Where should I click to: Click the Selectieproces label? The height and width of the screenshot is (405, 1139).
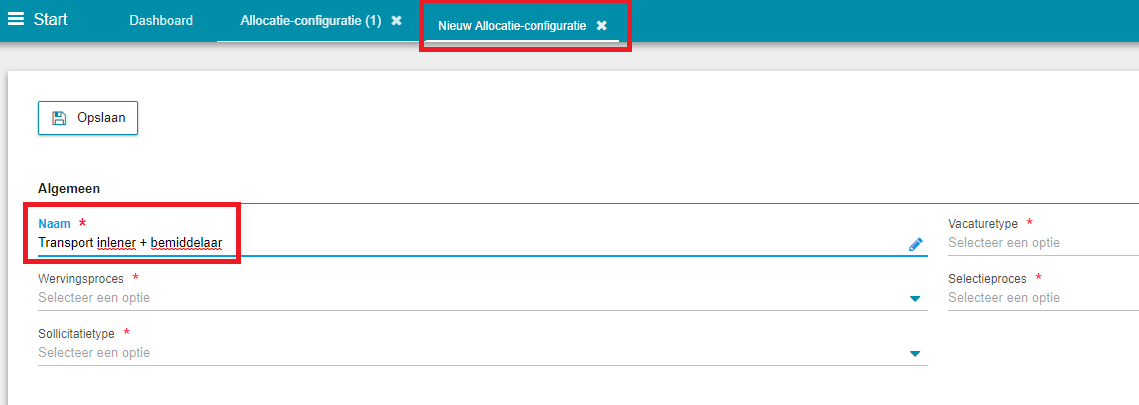(987, 279)
